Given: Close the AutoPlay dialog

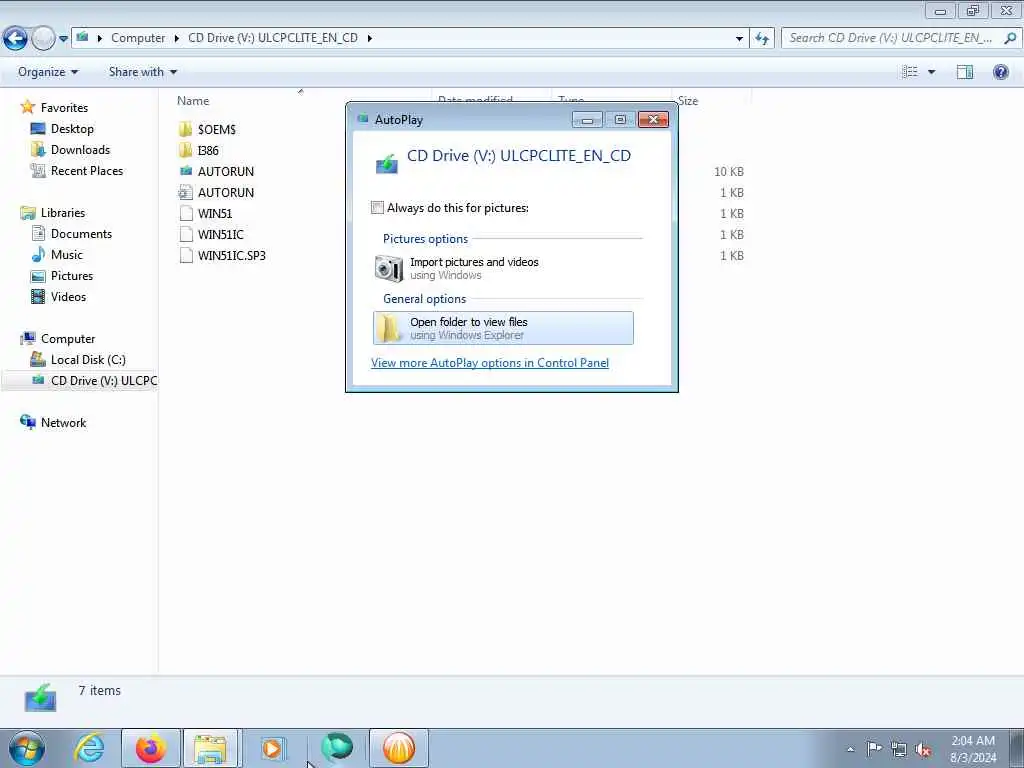Looking at the screenshot, I should tap(653, 120).
